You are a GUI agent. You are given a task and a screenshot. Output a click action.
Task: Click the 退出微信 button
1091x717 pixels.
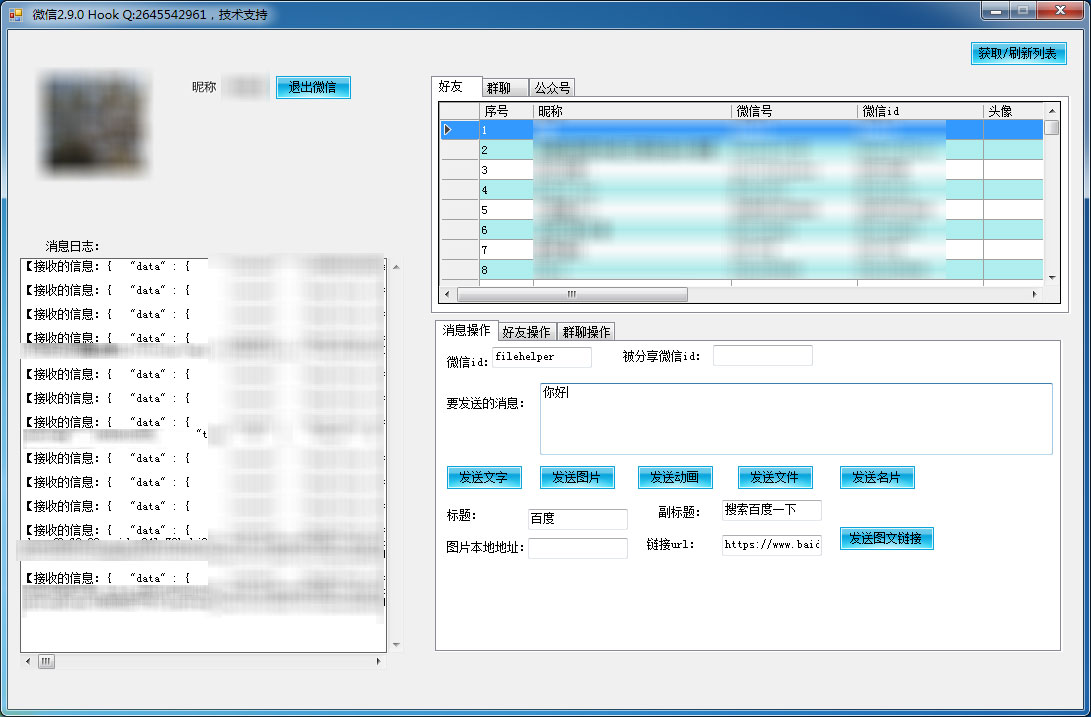coord(312,87)
